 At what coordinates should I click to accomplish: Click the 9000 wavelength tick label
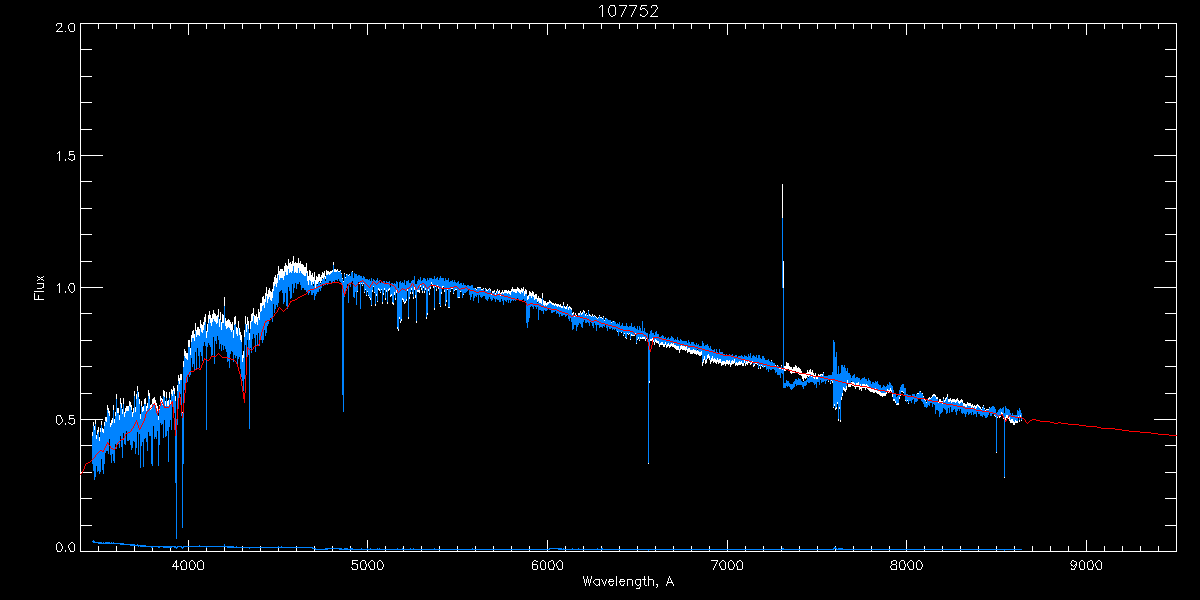[1086, 565]
